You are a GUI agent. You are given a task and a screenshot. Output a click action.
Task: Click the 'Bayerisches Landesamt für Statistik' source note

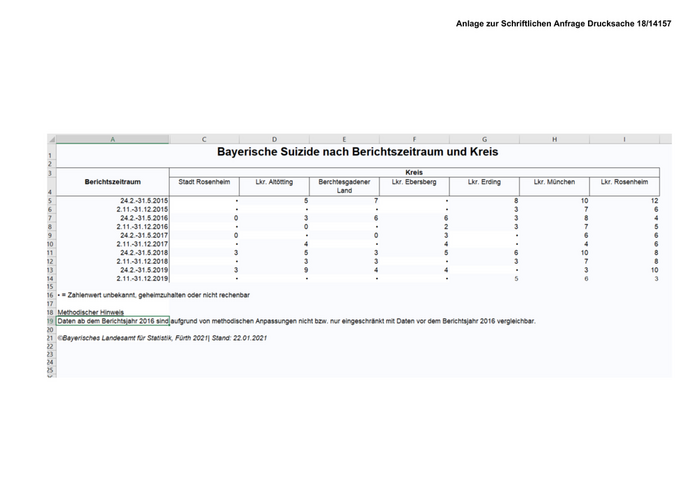[162, 339]
